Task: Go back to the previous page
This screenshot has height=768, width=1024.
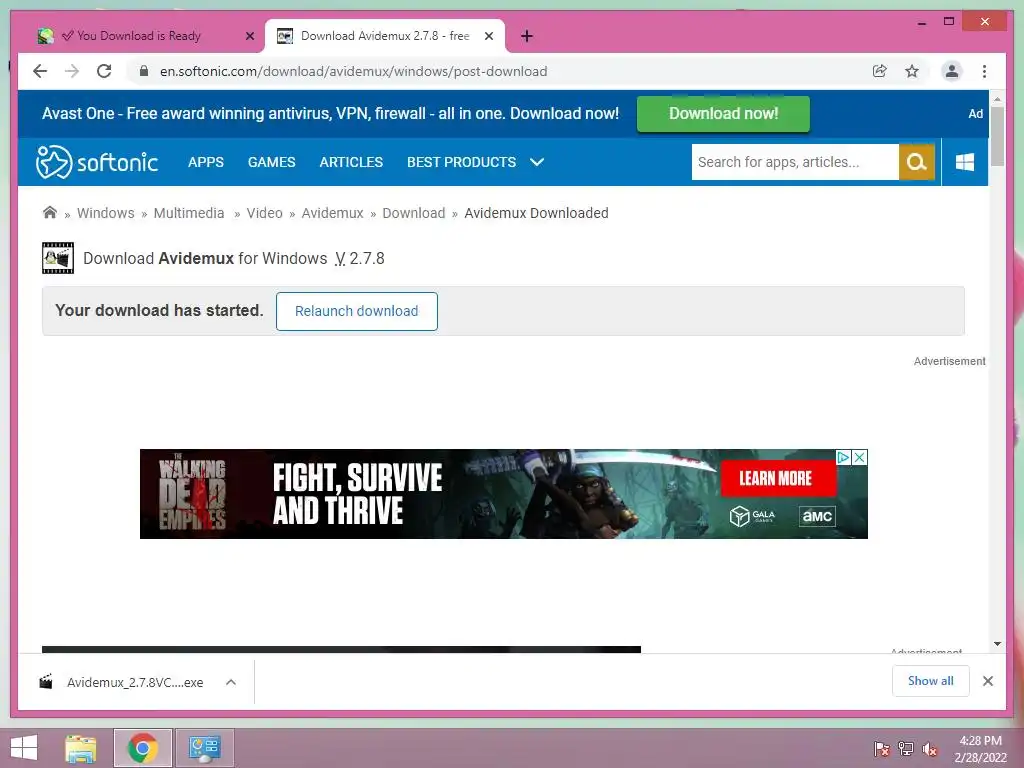Action: pyautogui.click(x=40, y=71)
